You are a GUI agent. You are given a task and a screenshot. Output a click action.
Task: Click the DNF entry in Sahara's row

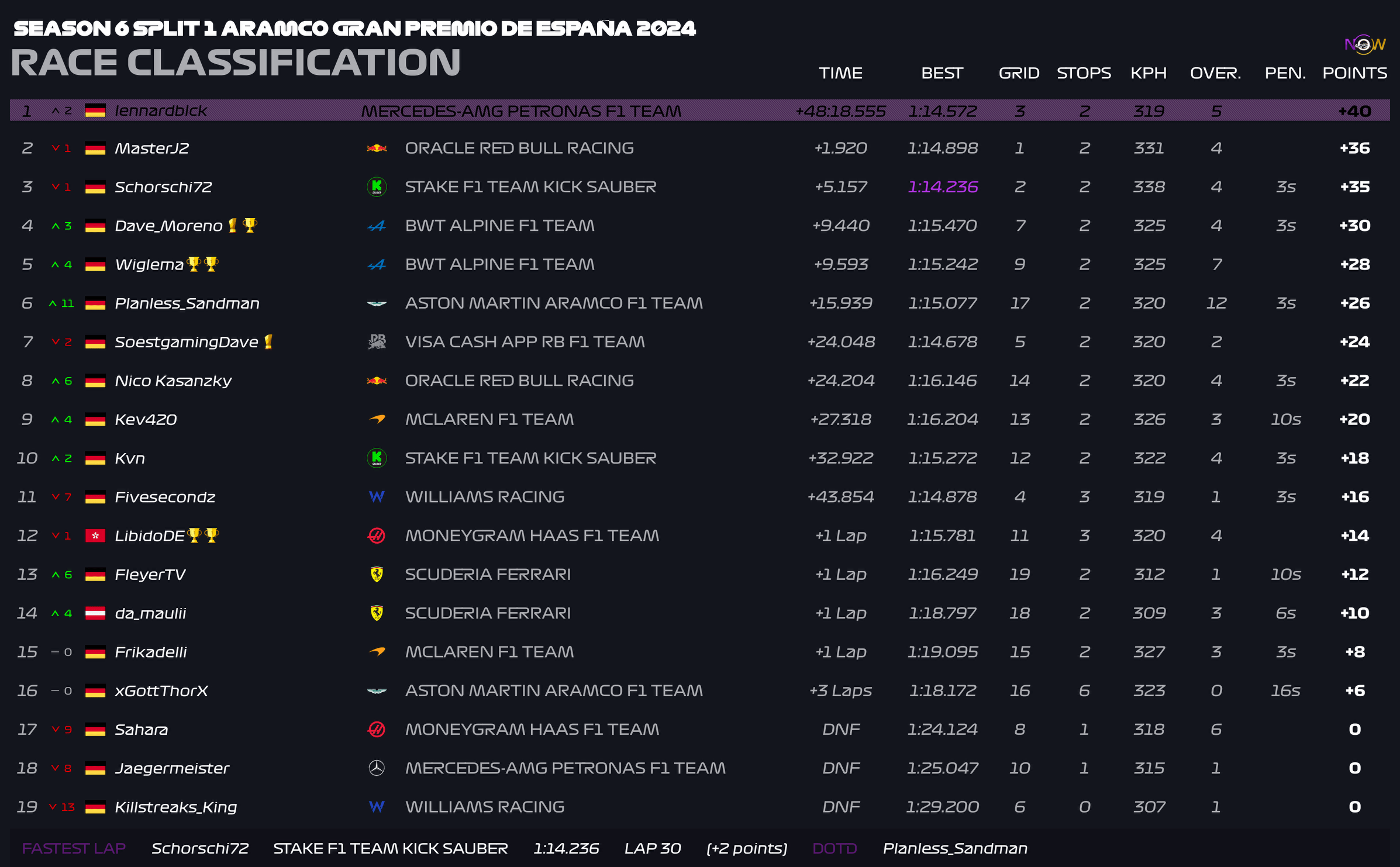(x=841, y=730)
